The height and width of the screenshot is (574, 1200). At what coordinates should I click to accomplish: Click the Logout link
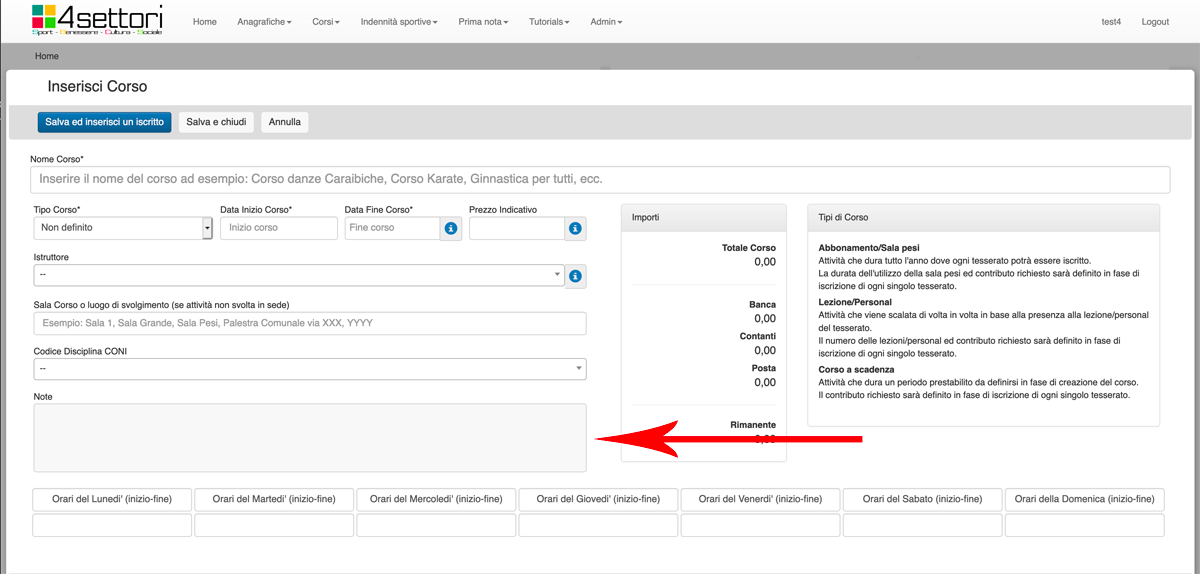[1154, 22]
